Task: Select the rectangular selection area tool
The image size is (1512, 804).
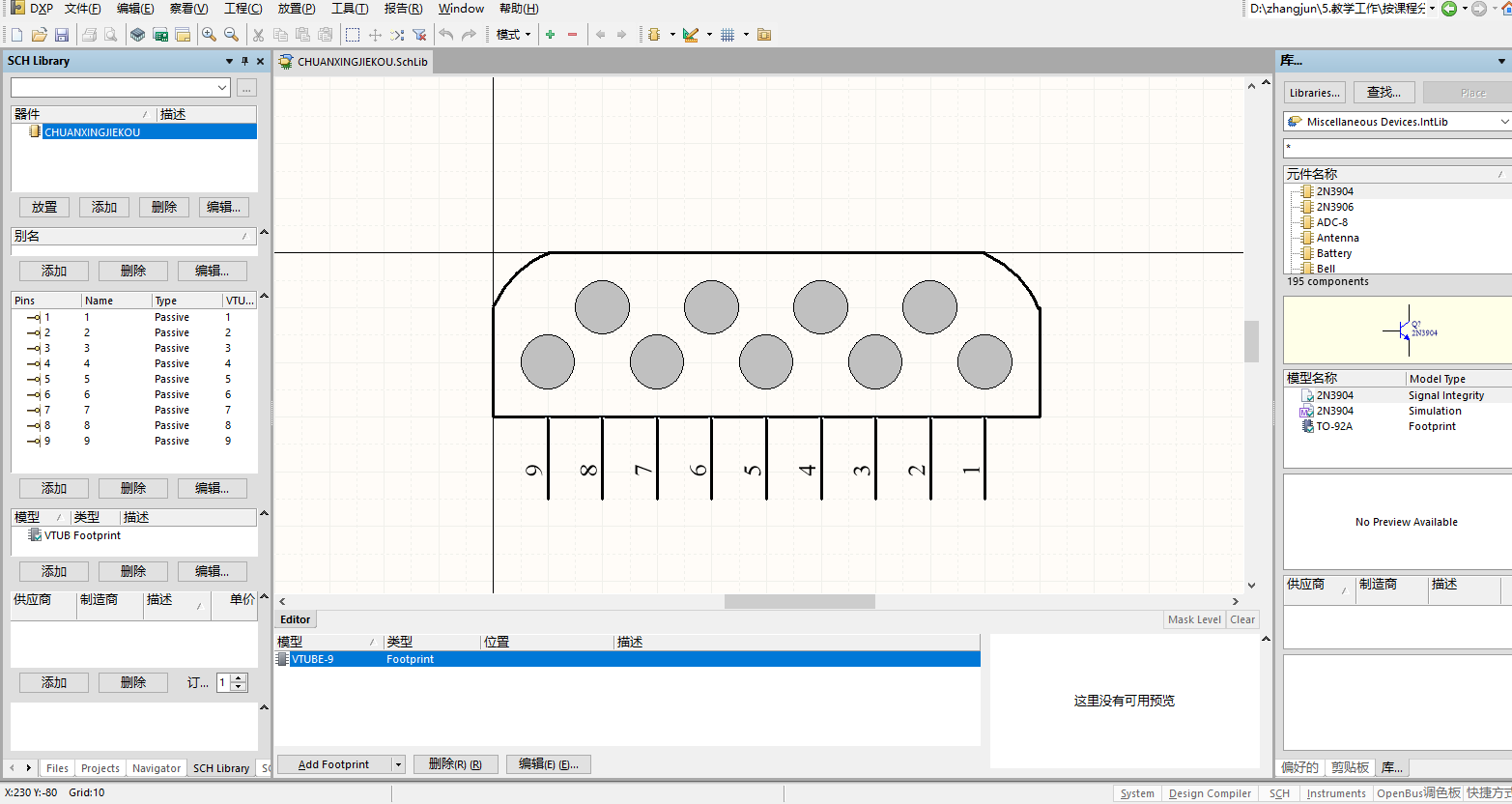Action: click(353, 35)
